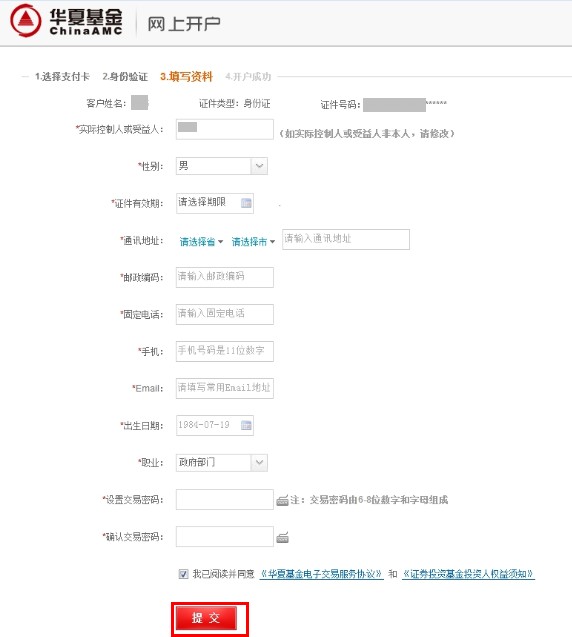Viewport: 572px width, 637px height.
Task: Click the red 提交 button
Action: point(206,618)
